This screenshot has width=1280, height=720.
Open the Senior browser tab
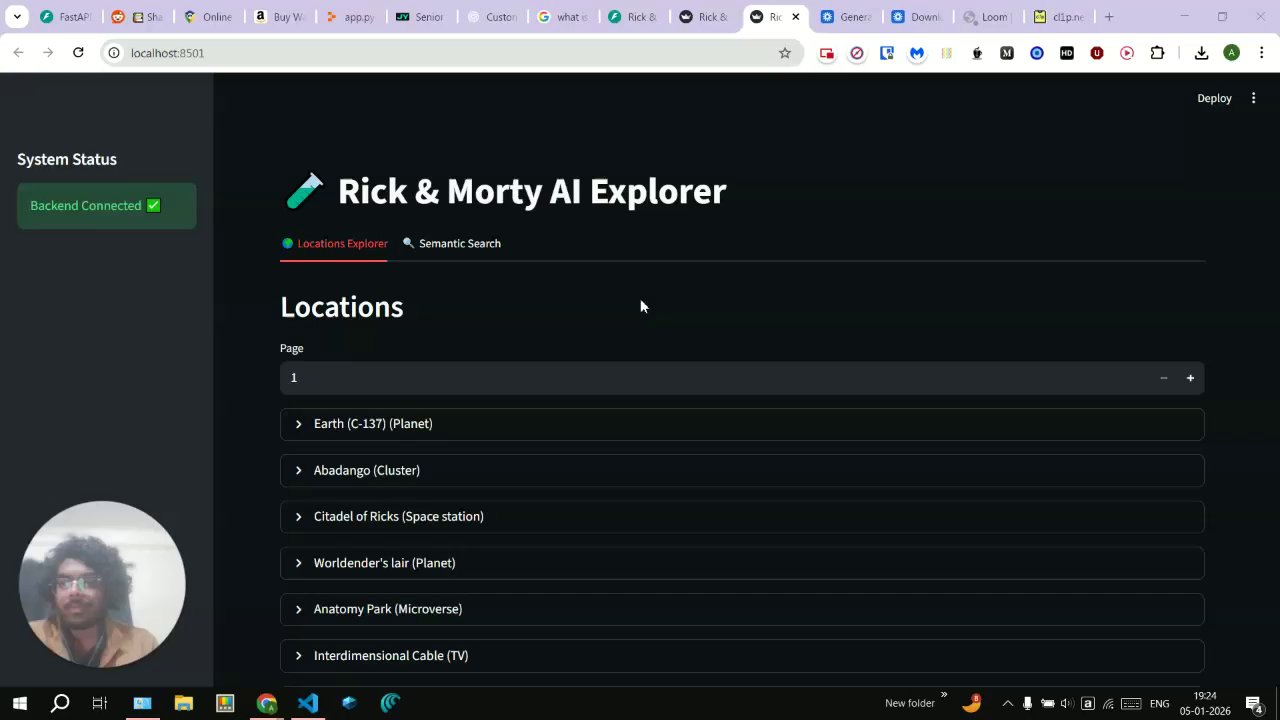422,17
